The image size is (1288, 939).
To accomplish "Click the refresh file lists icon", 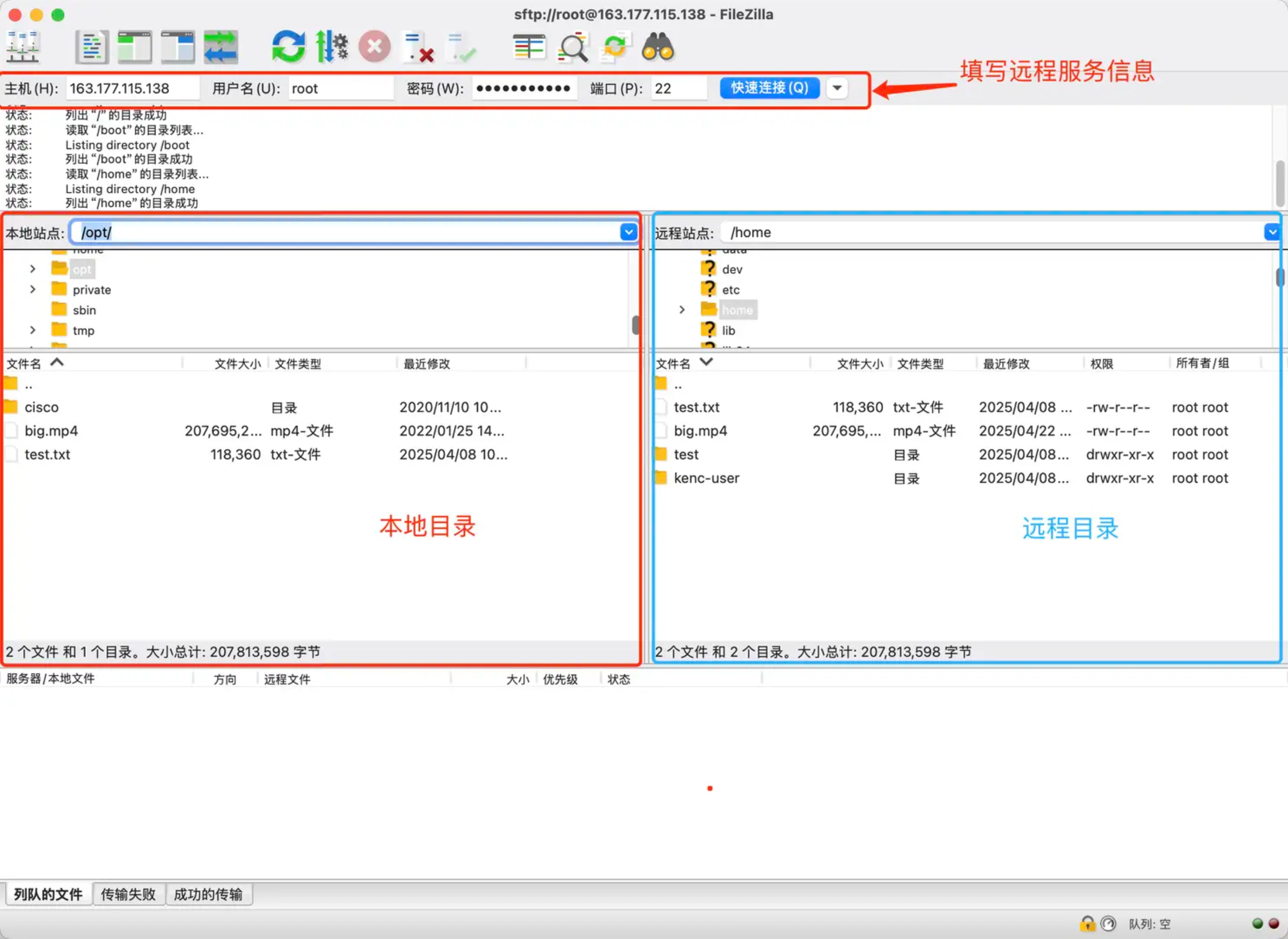I will click(288, 47).
